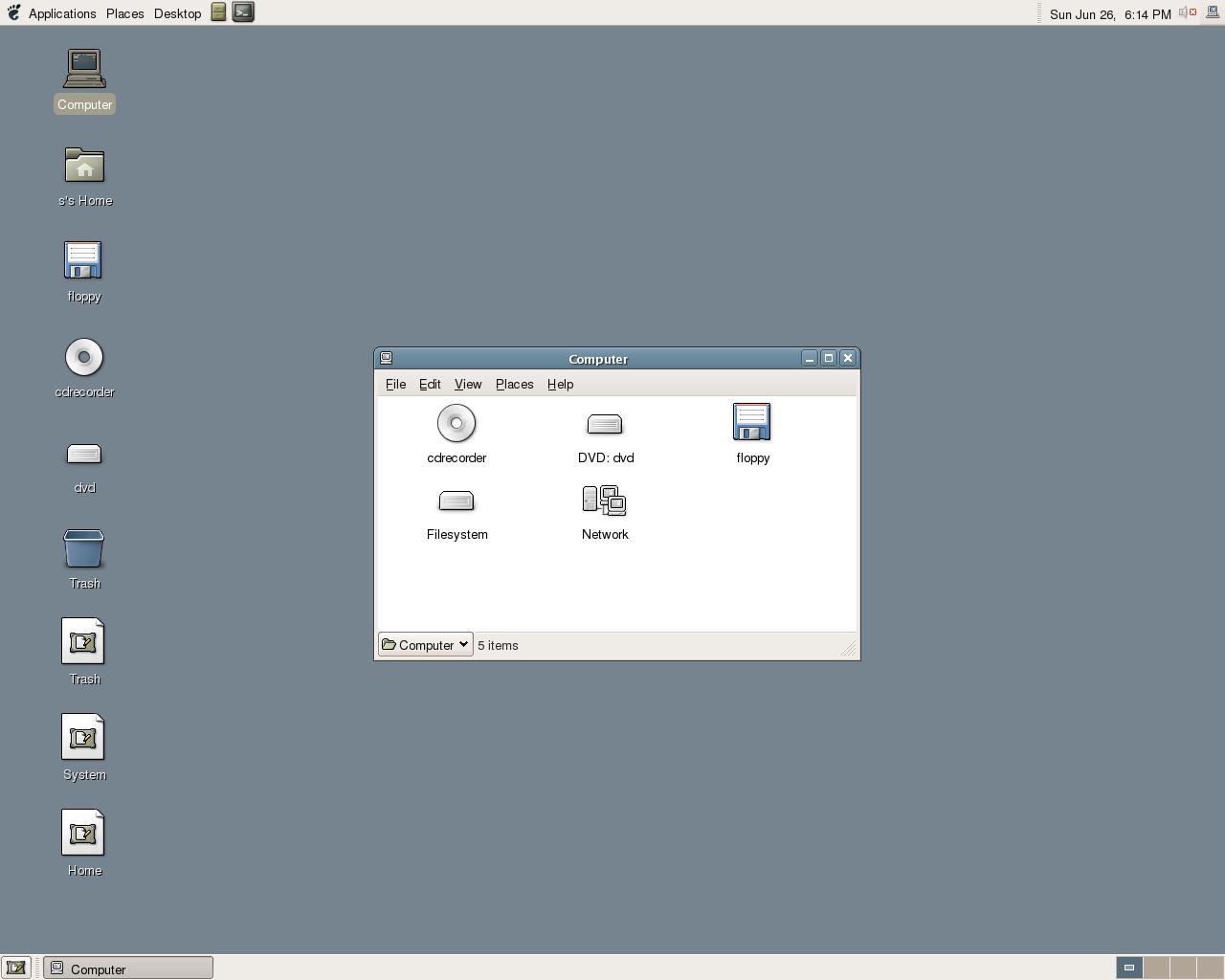Click the resize grip of Computer window
1225x980 pixels.
849,649
